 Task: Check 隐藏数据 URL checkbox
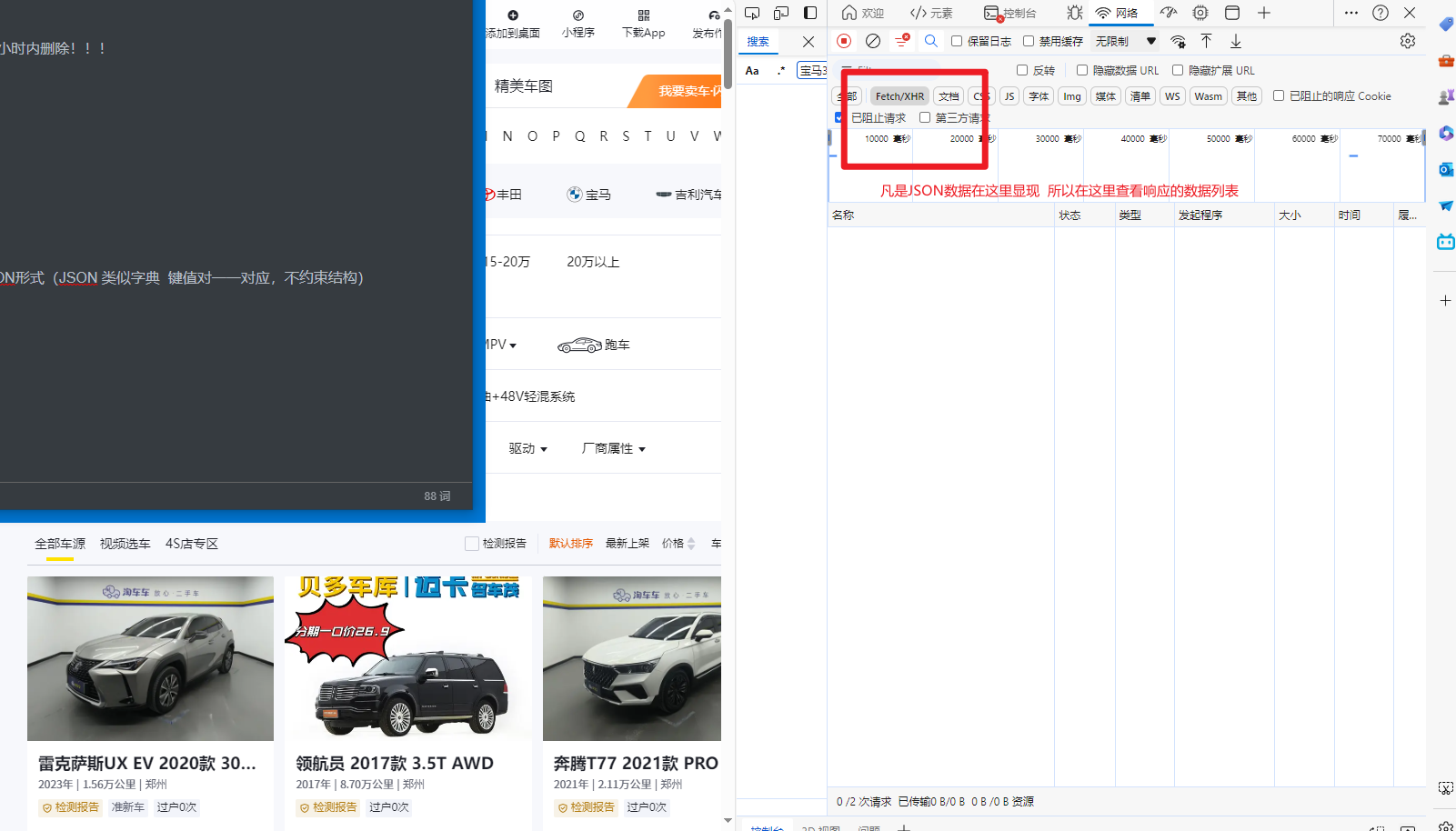[1082, 70]
